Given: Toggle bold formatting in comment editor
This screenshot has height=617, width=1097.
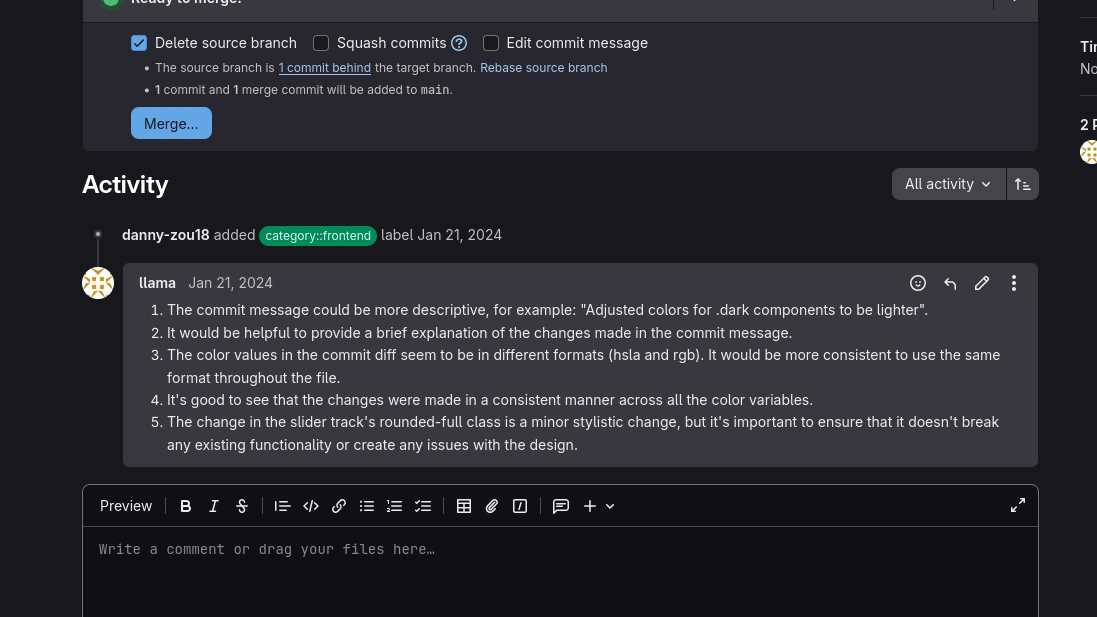Looking at the screenshot, I should (186, 506).
